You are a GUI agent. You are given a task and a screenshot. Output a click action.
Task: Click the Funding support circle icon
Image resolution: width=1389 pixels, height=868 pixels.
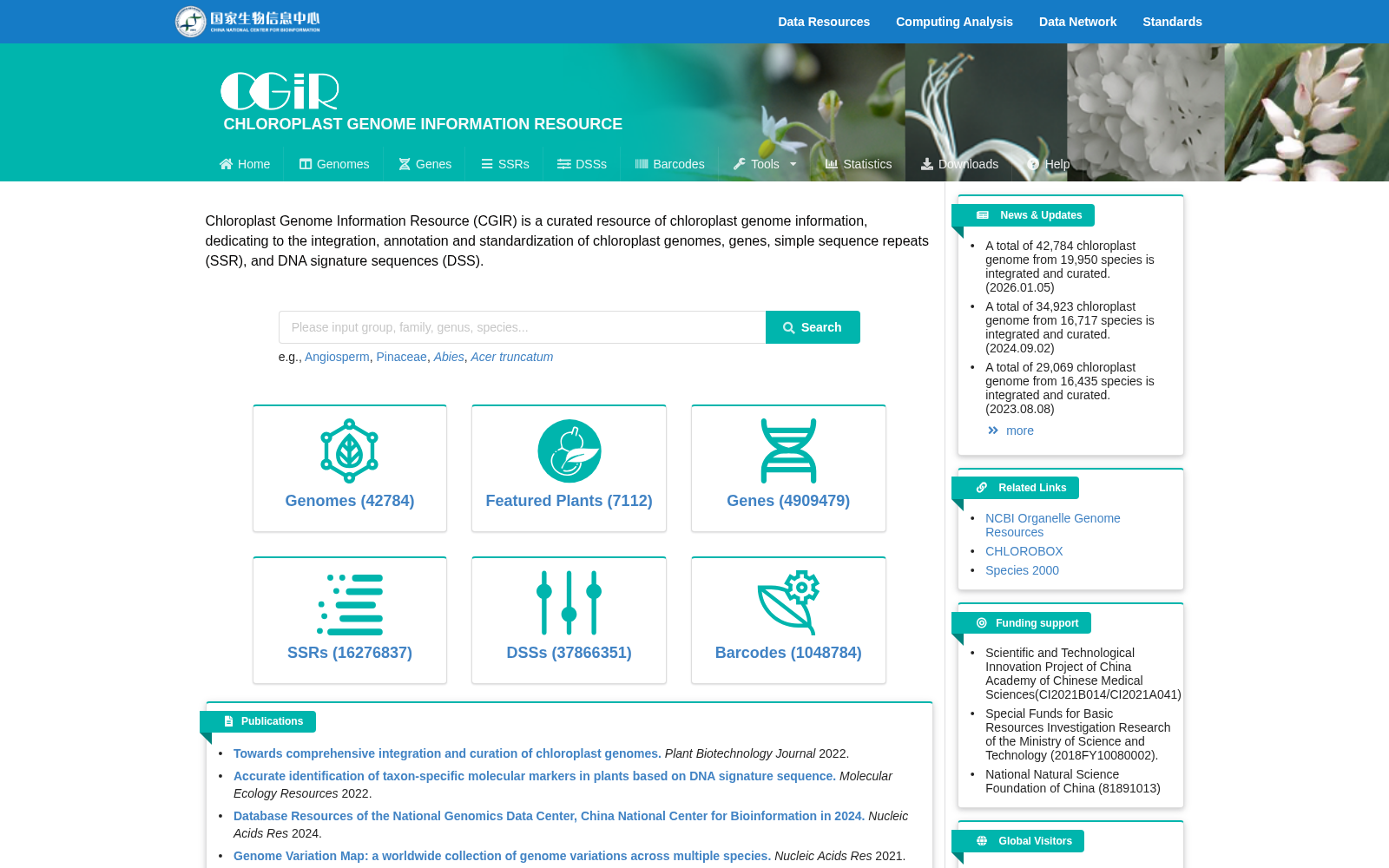point(982,623)
